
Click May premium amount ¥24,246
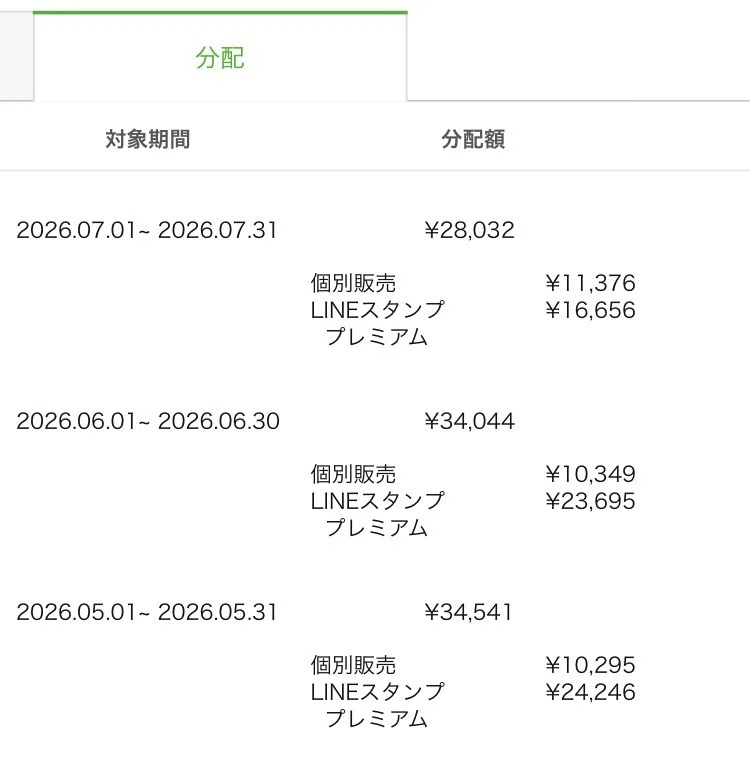pyautogui.click(x=590, y=693)
